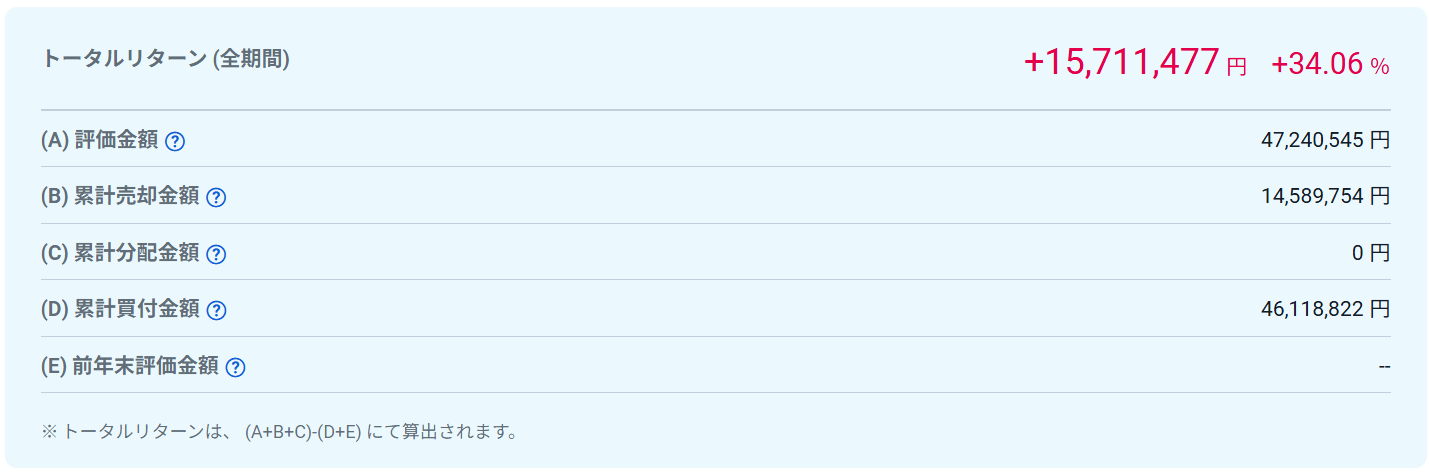Select the トータルリターン (全期間) heading
Viewport: 1429px width, 474px height.
point(165,59)
